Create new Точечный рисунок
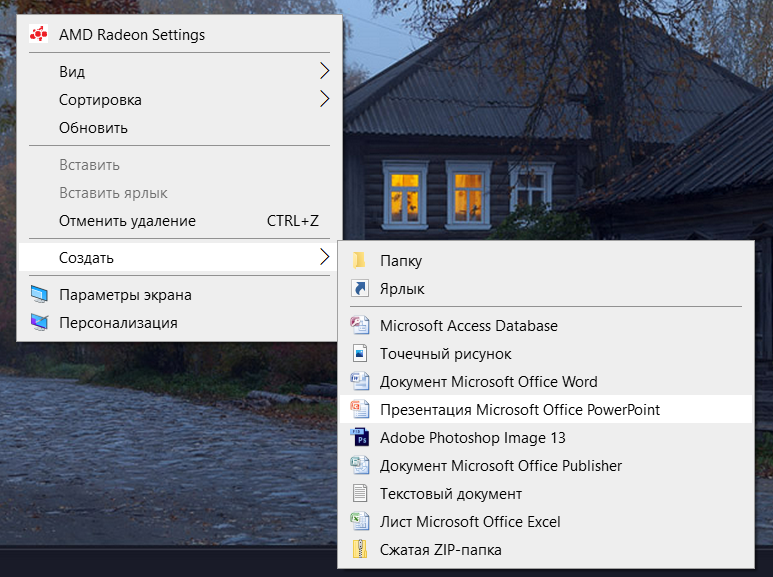 pos(546,354)
